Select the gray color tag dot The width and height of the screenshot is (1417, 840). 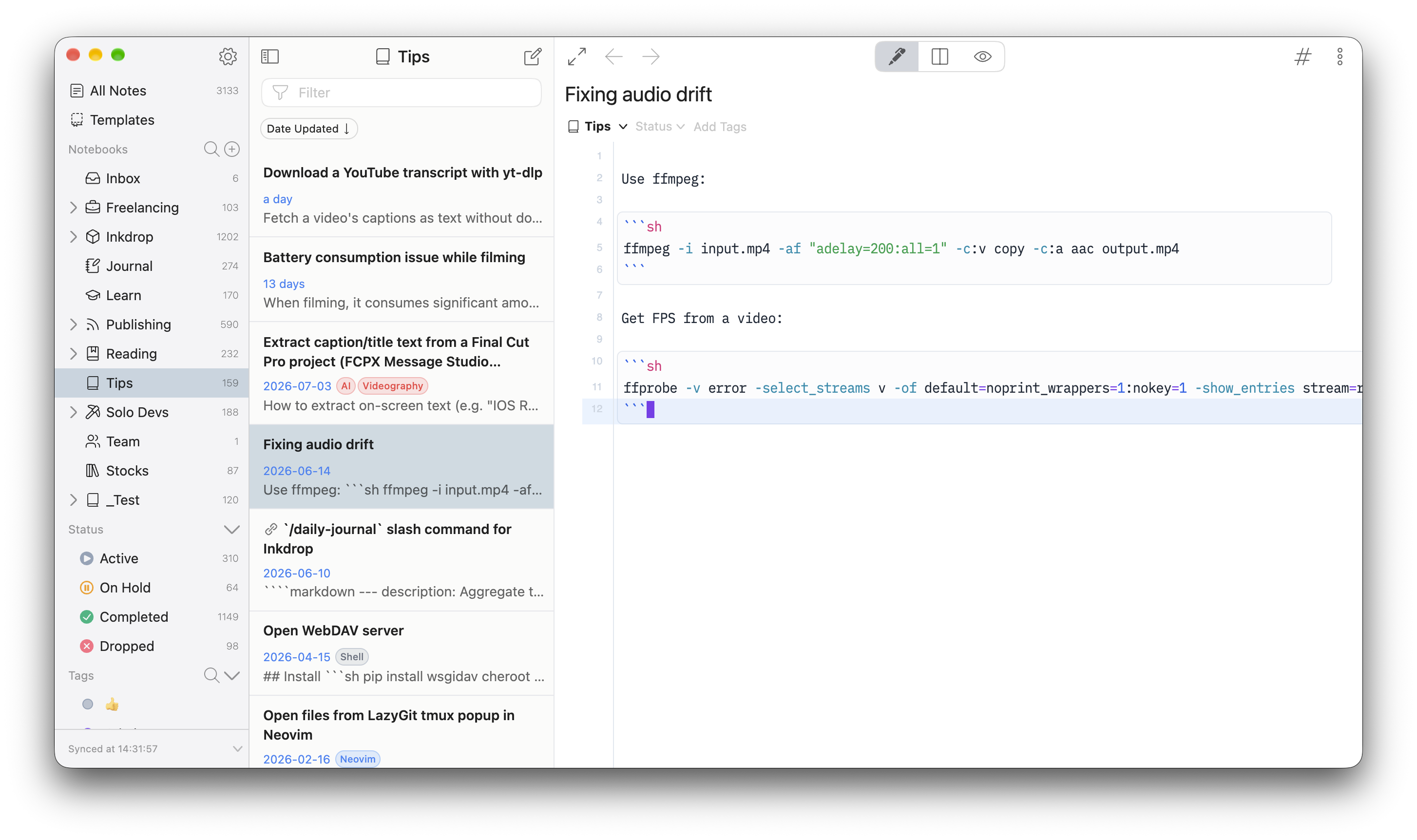click(x=88, y=704)
